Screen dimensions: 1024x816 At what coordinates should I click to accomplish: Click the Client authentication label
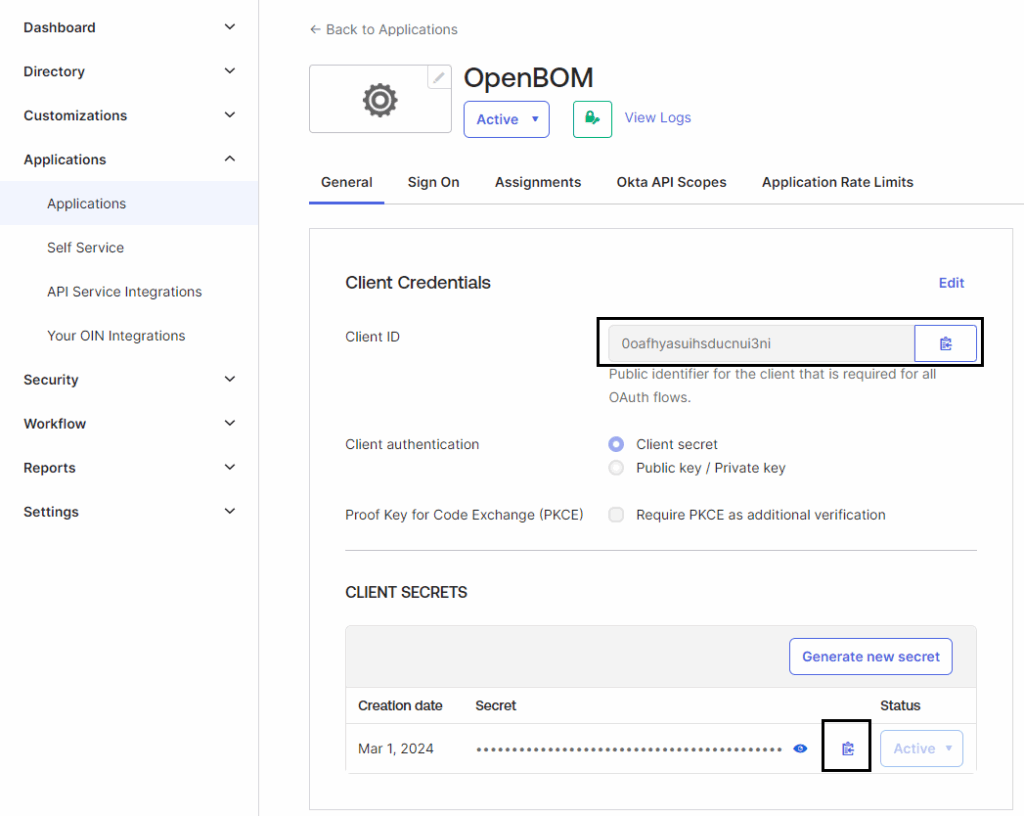(x=412, y=445)
